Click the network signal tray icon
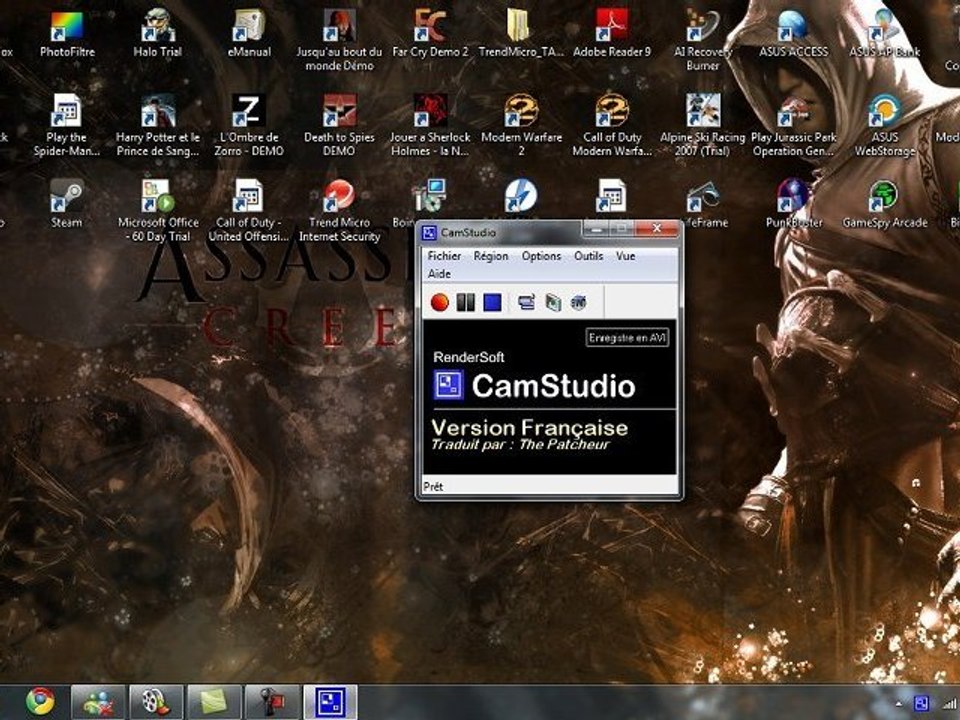The image size is (960, 720). (950, 704)
